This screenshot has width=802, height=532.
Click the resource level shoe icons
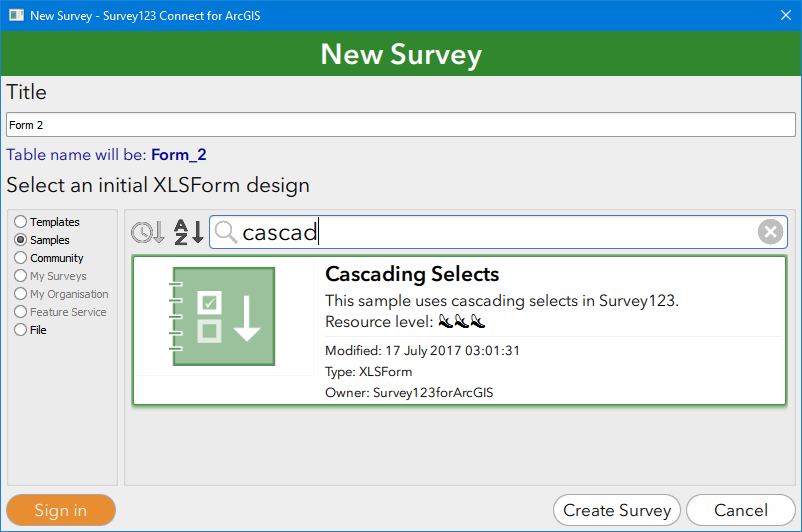tap(462, 322)
